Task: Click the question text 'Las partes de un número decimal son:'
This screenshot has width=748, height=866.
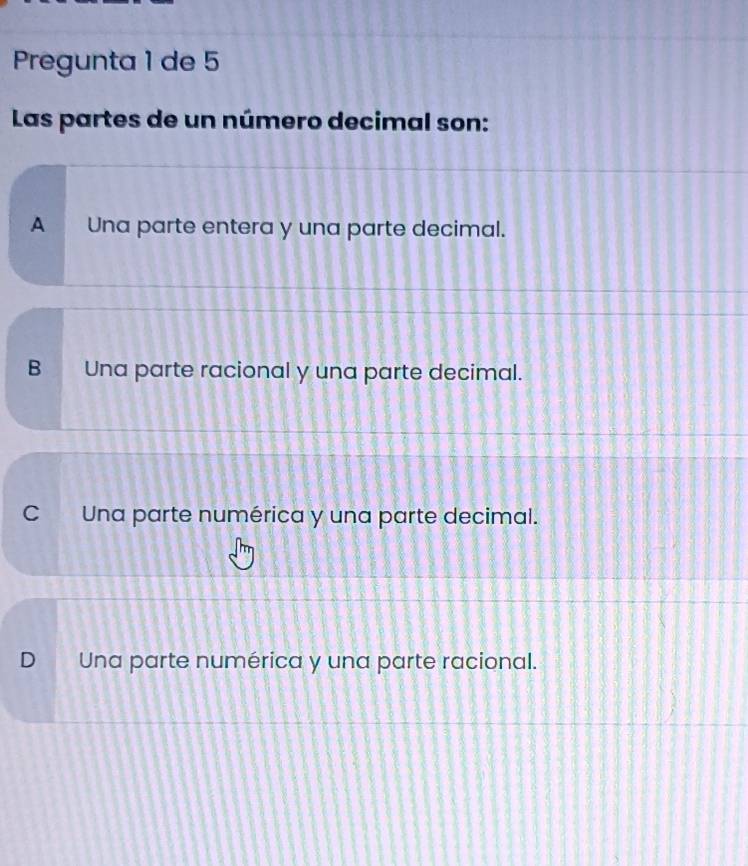Action: coord(250,124)
